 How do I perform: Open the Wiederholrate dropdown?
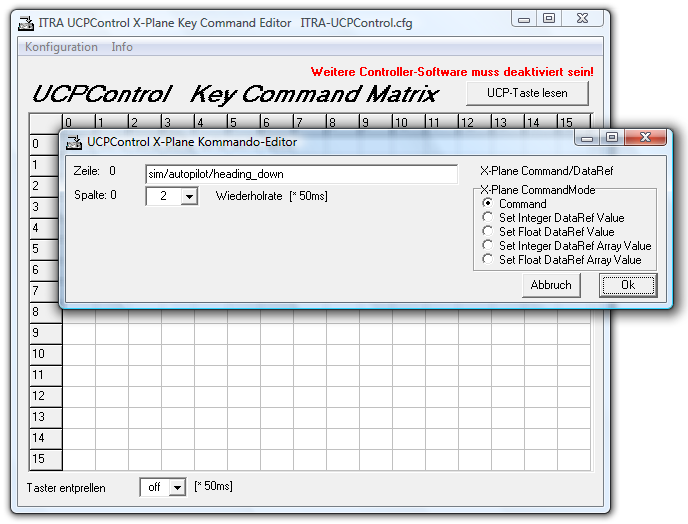pos(189,197)
